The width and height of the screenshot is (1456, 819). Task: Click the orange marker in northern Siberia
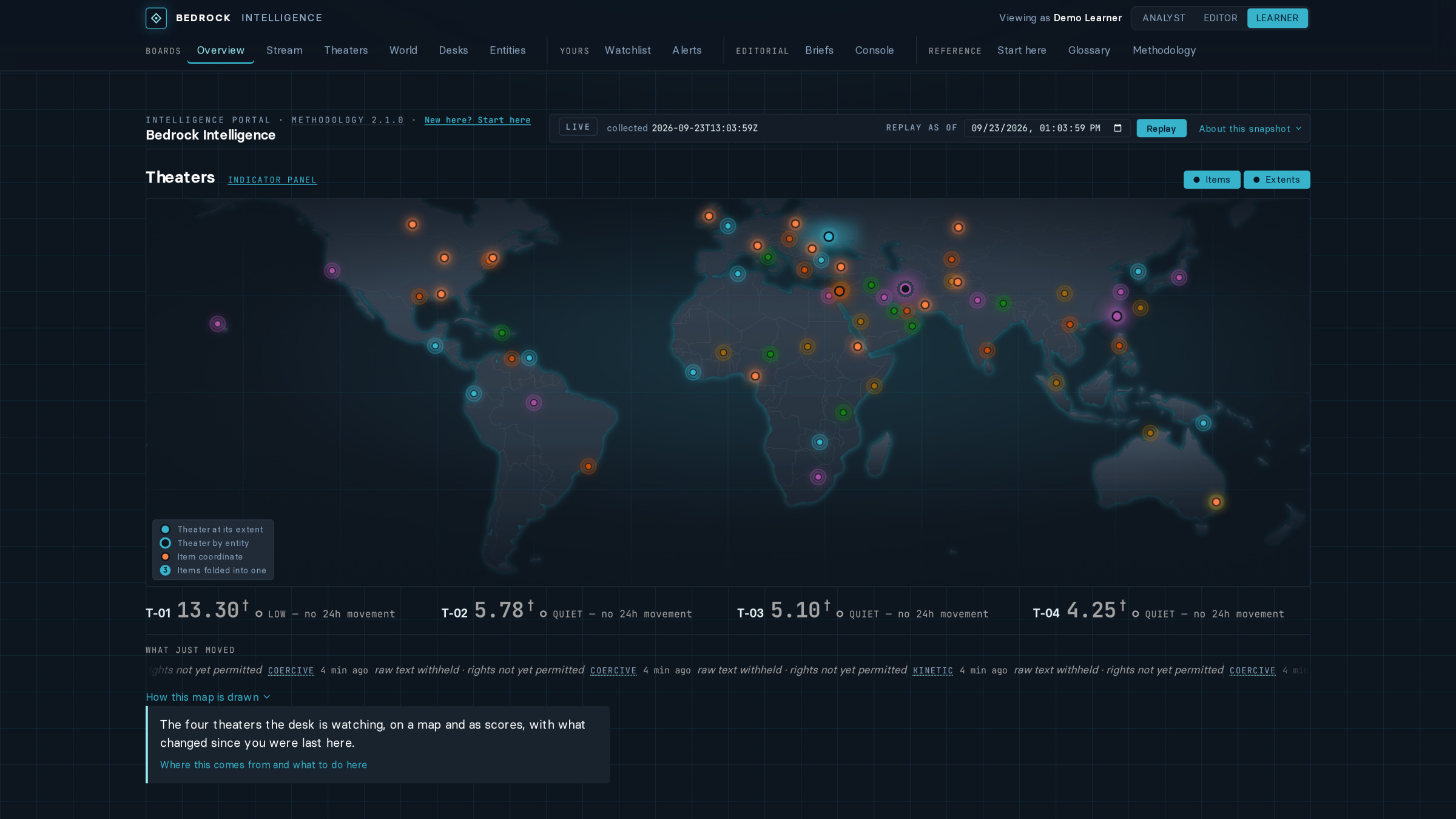click(959, 227)
